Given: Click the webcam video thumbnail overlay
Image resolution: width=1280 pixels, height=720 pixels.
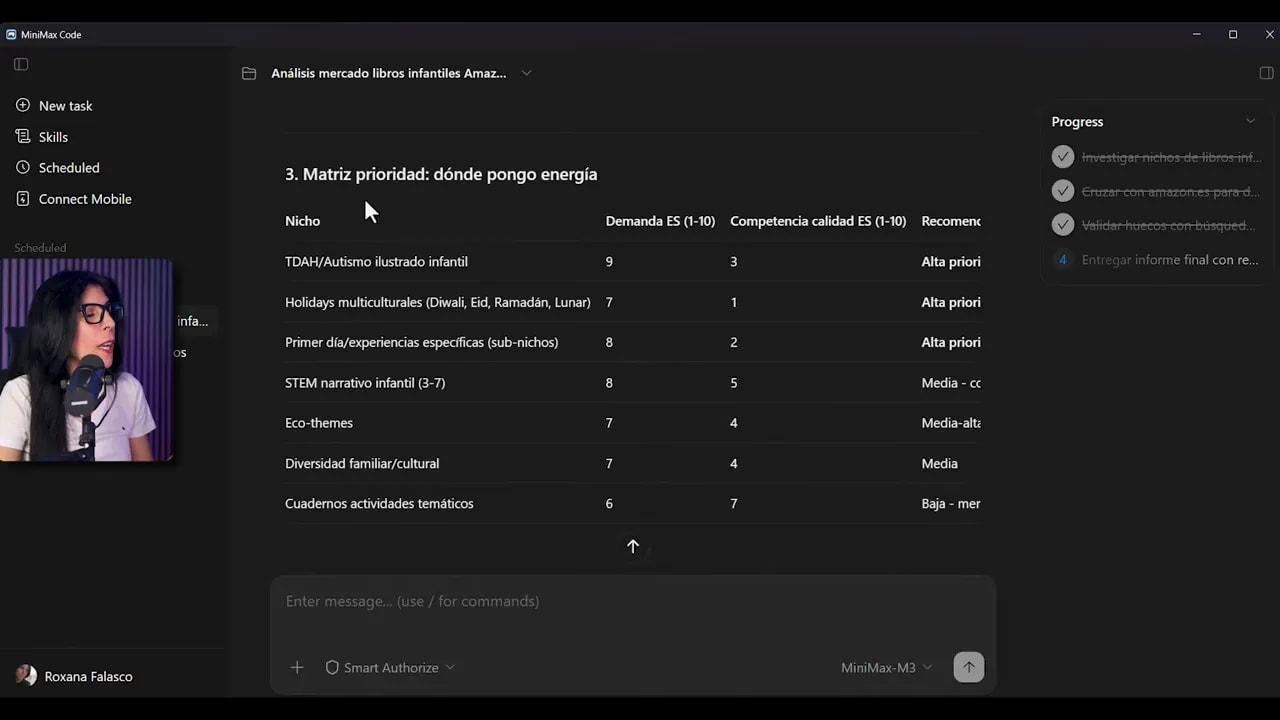Looking at the screenshot, I should point(86,360).
